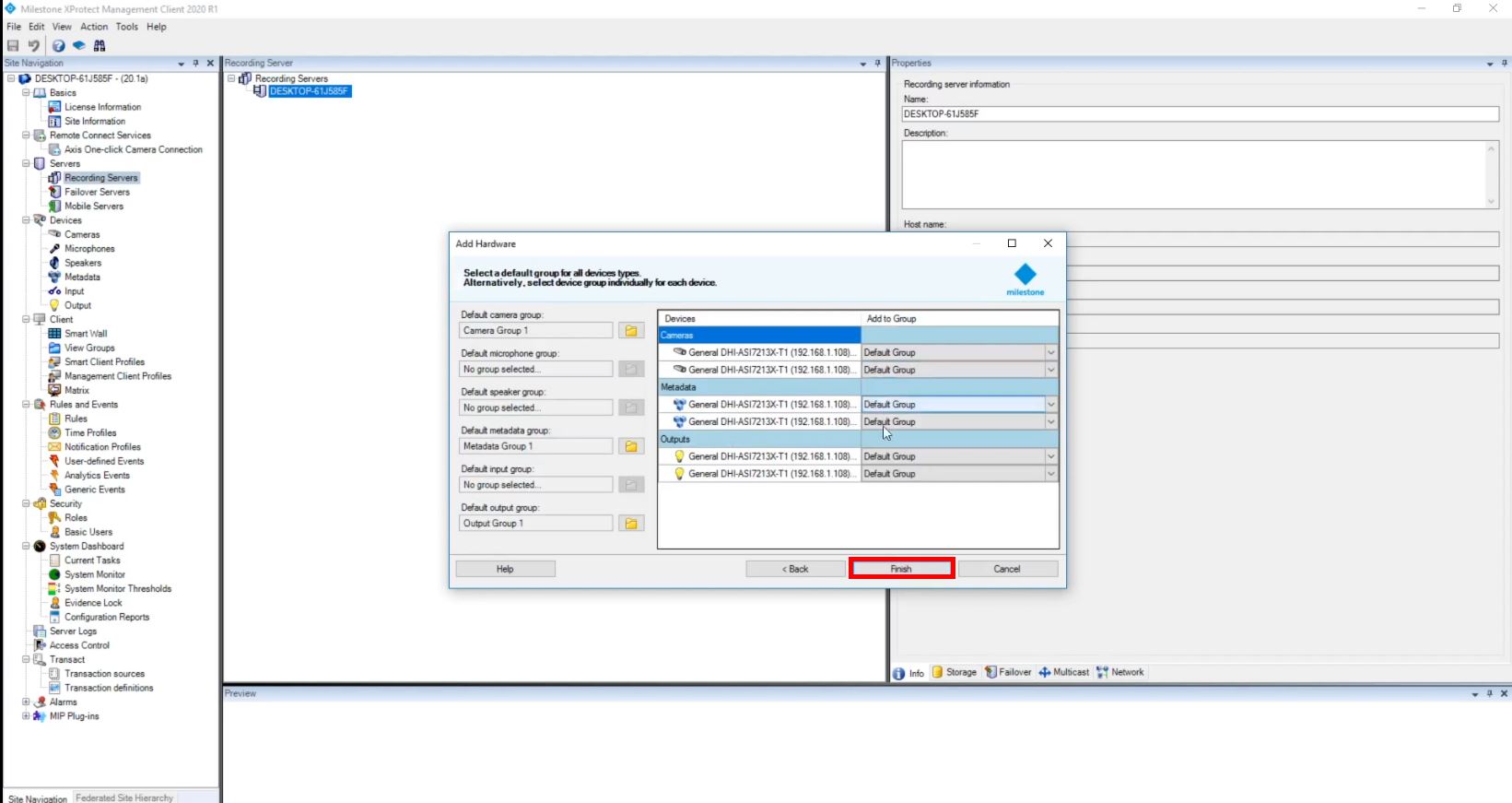Click the Back button in dialog
The image size is (1512, 803).
tap(795, 569)
